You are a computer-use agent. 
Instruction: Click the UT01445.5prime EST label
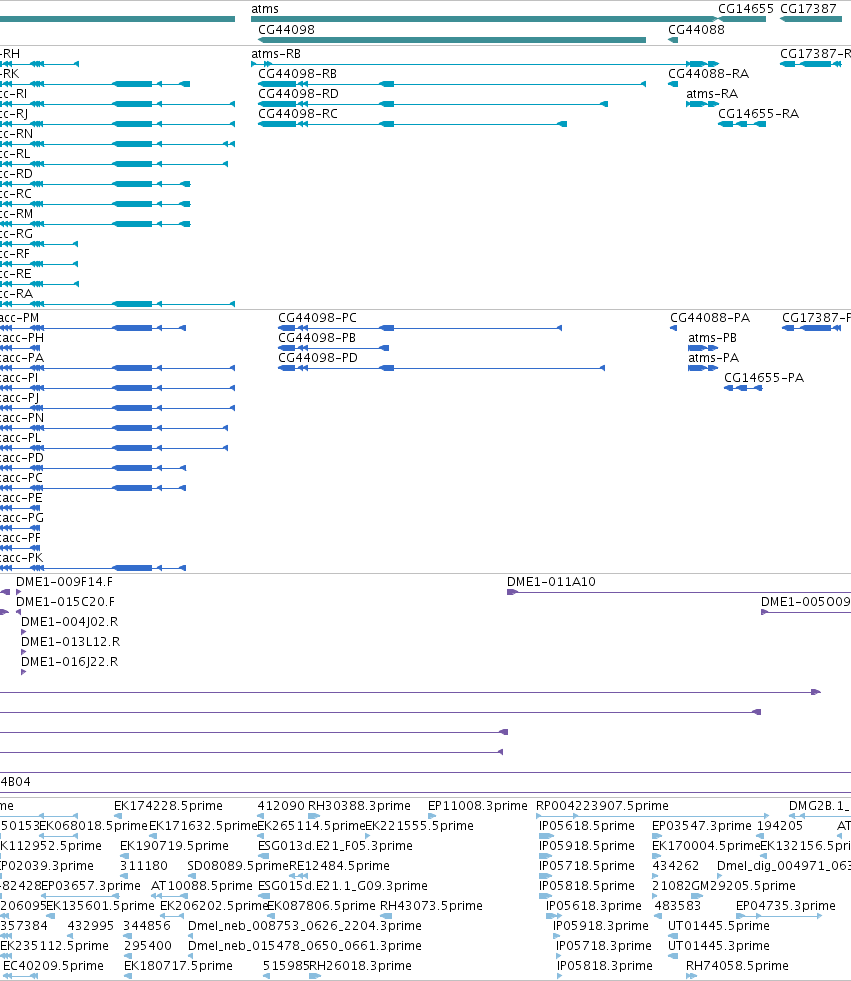(718, 926)
